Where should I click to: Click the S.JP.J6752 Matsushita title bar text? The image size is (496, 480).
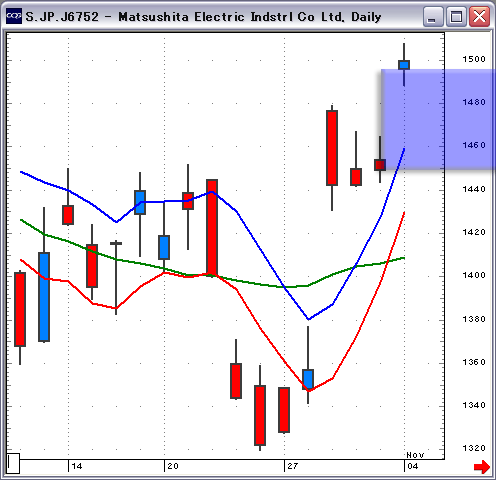point(203,17)
